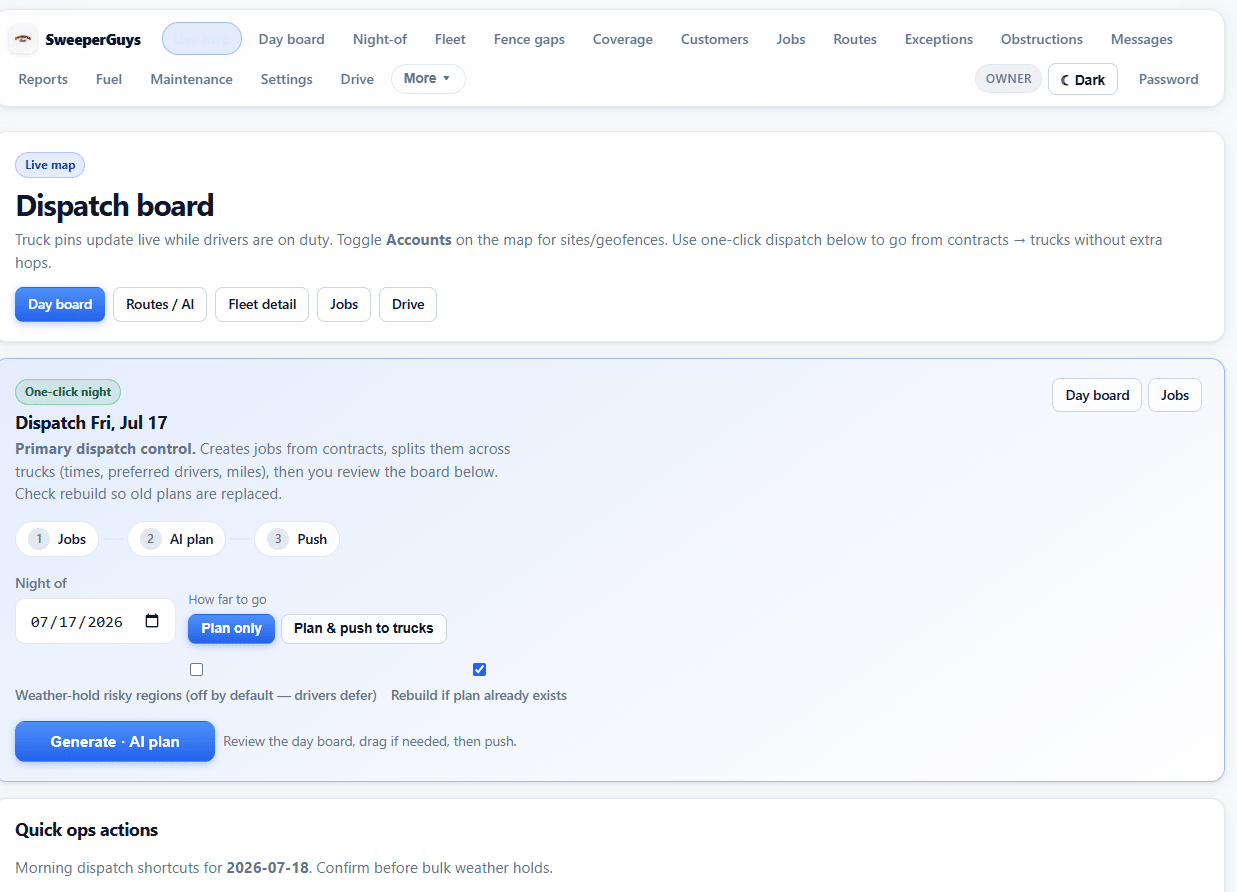
Task: Open Routes / AI
Action: (x=160, y=304)
